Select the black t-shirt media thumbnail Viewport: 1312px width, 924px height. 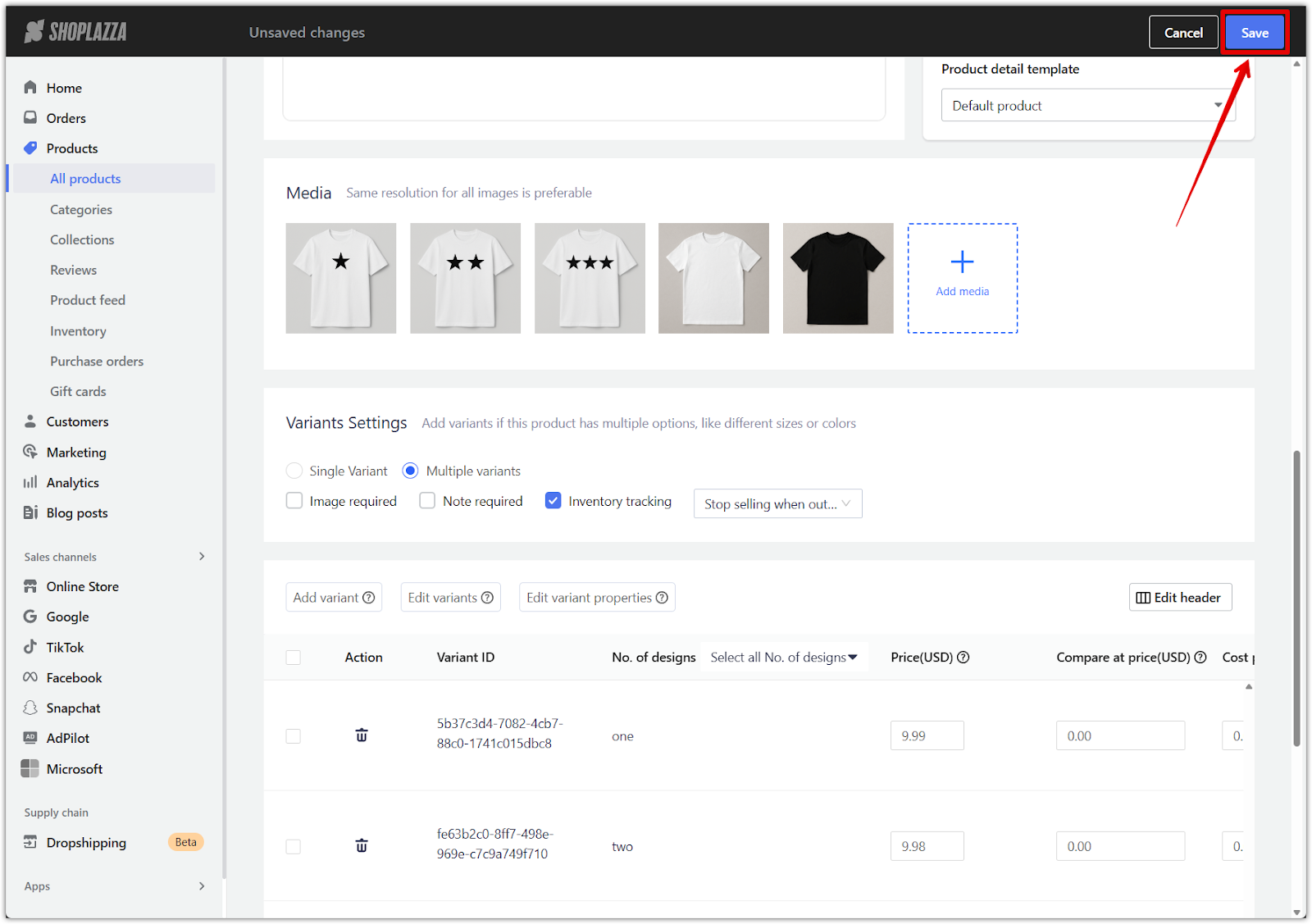(838, 278)
